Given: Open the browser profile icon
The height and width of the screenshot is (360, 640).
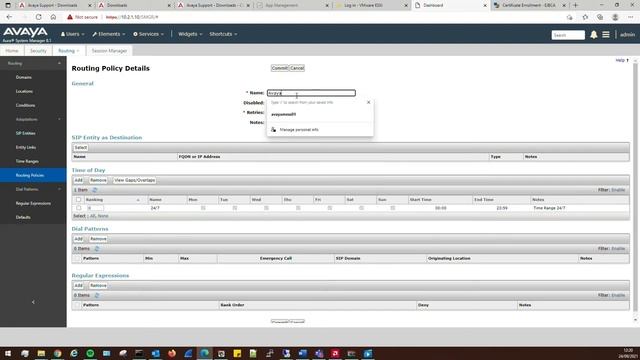Looking at the screenshot, I should (615, 17).
